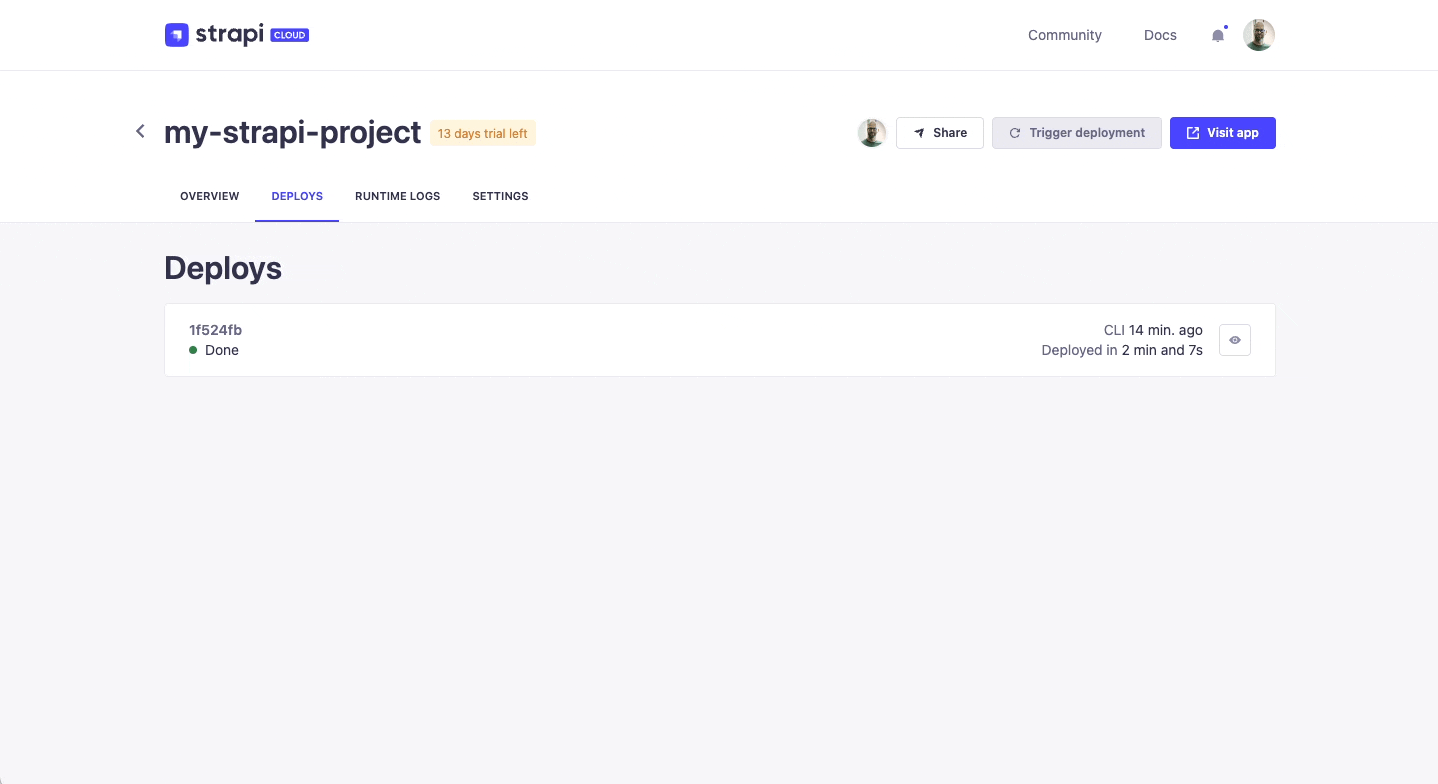This screenshot has width=1438, height=784.
Task: Open the notification bell
Action: (x=1218, y=35)
